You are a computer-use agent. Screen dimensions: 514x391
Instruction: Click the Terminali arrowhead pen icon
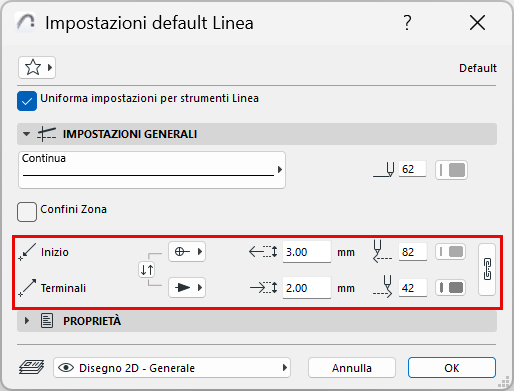click(x=383, y=287)
